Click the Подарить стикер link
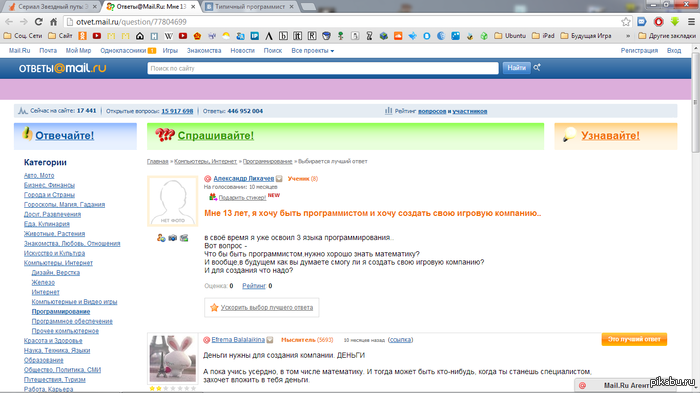This screenshot has height=393, width=700. [242, 197]
